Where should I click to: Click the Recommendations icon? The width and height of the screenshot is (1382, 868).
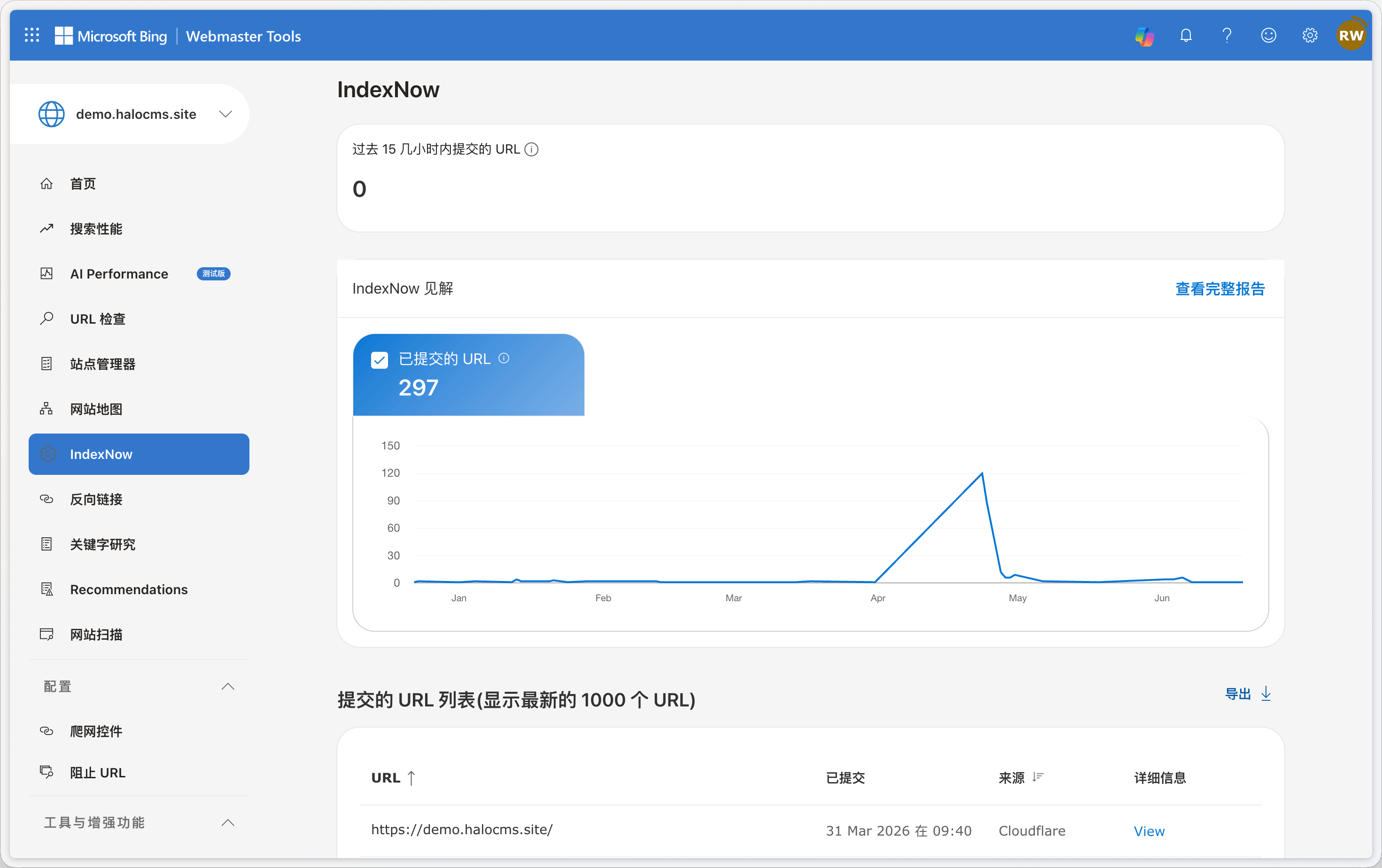47,589
